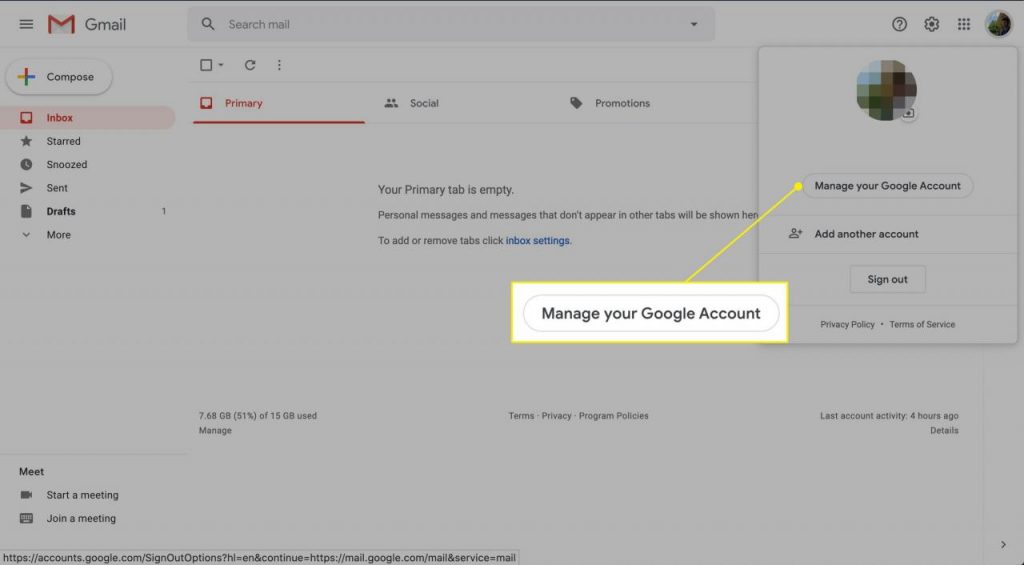Open the More options three-dot menu
This screenshot has height=565, width=1024.
click(279, 65)
